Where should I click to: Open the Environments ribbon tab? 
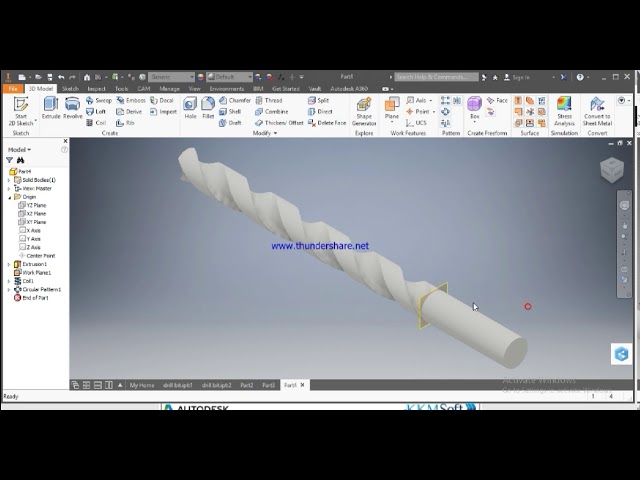227,89
